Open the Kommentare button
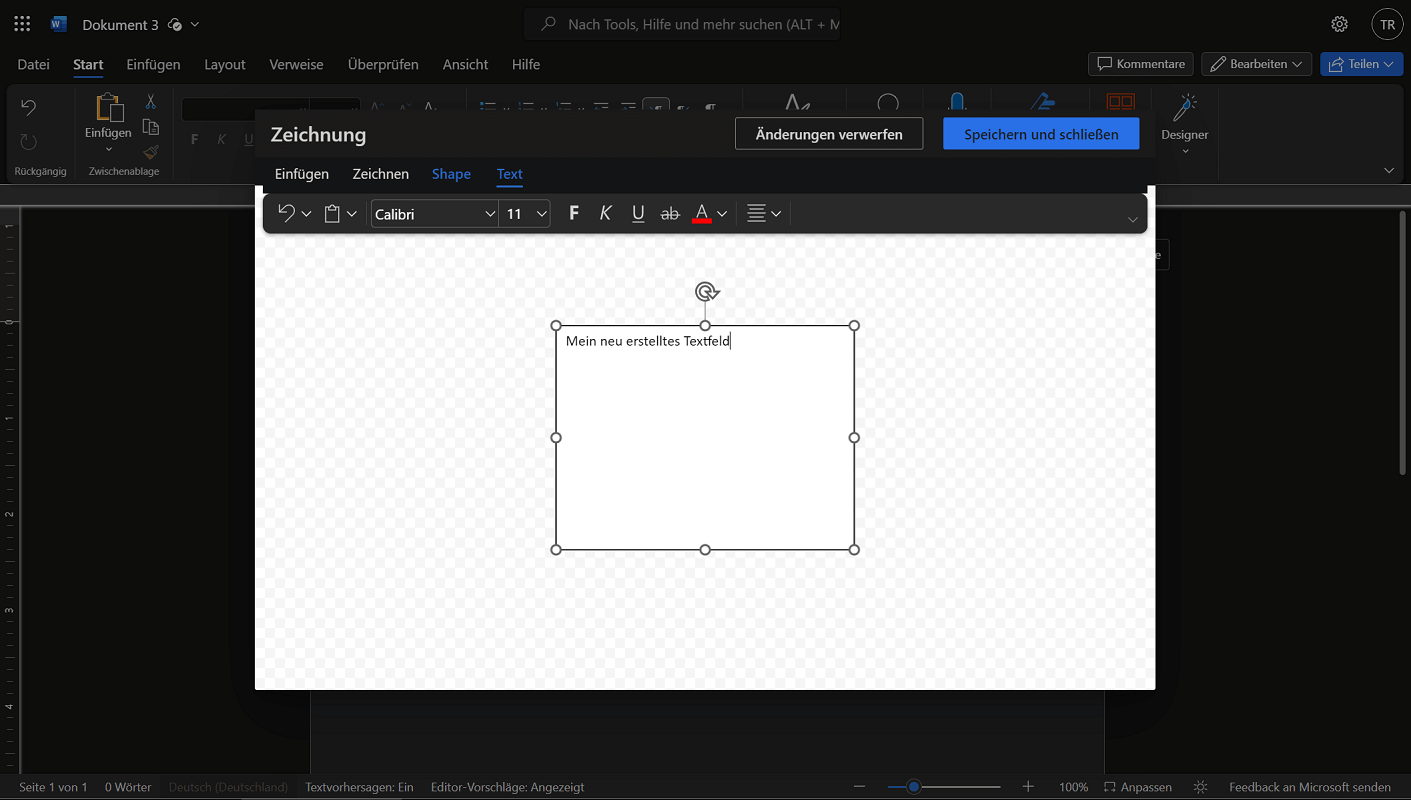Image resolution: width=1411 pixels, height=800 pixels. tap(1141, 64)
